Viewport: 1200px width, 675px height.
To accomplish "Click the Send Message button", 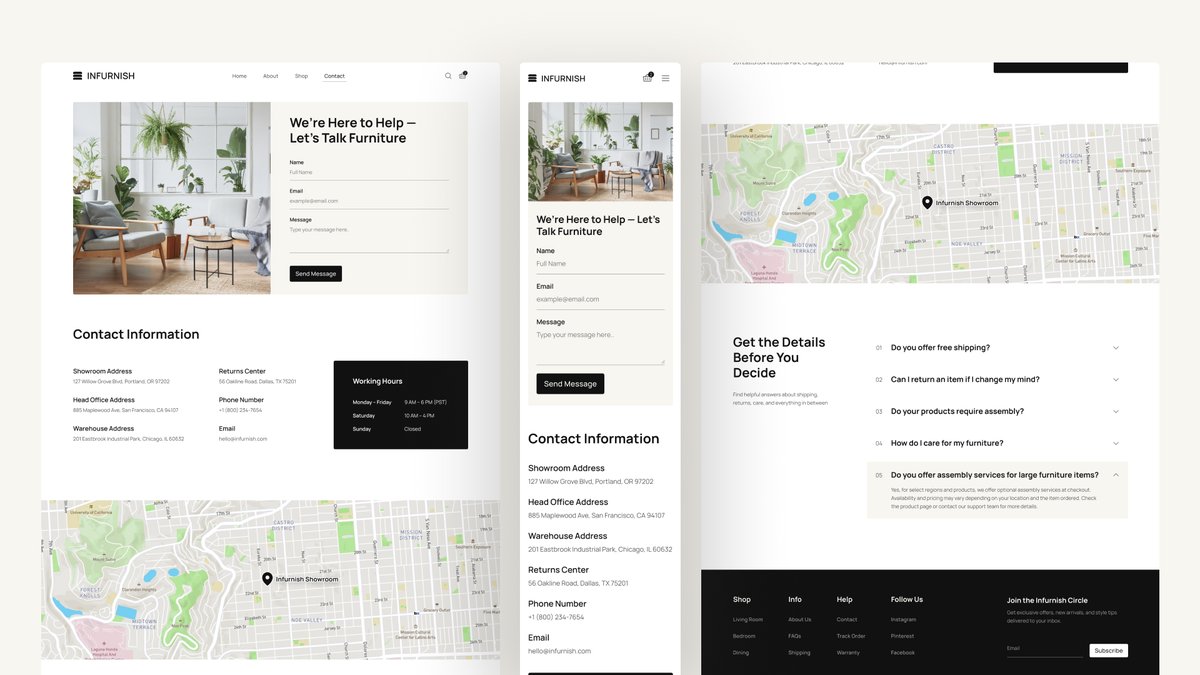I will [315, 272].
